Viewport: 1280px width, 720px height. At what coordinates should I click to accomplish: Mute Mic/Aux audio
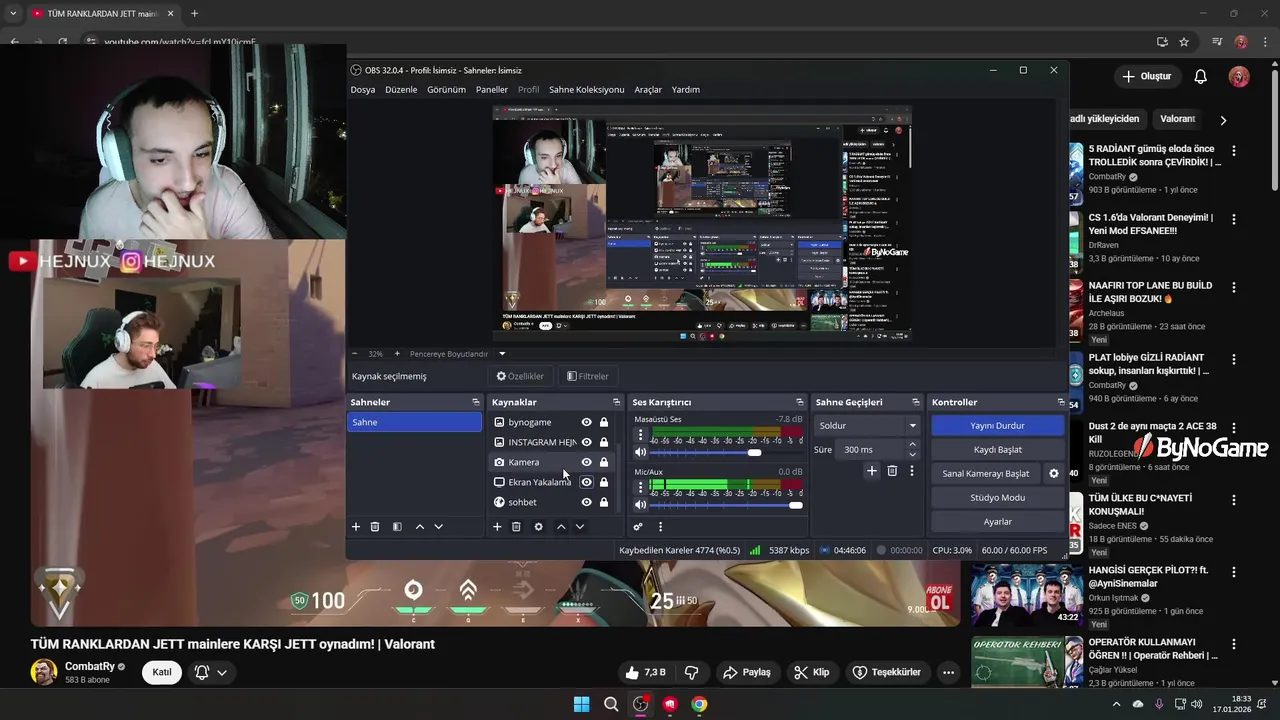641,505
